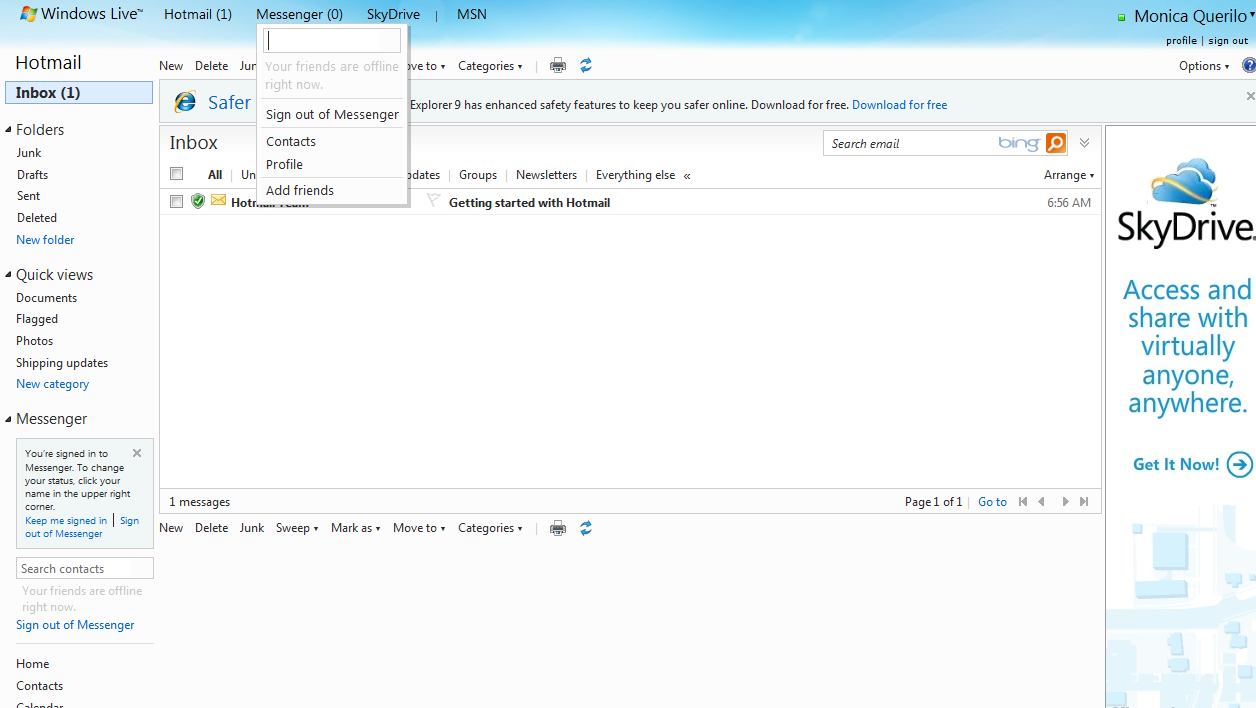The height and width of the screenshot is (708, 1256).
Task: Expand advanced search with the double chevron
Action: (1083, 143)
